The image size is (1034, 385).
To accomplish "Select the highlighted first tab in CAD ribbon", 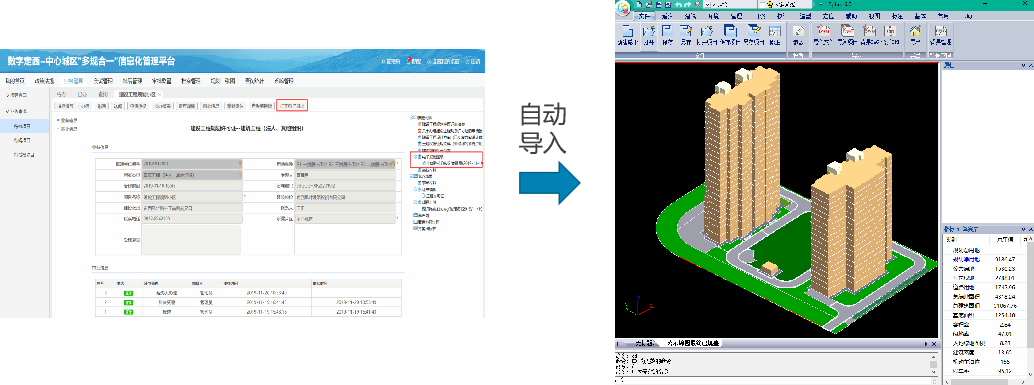I will click(x=644, y=16).
